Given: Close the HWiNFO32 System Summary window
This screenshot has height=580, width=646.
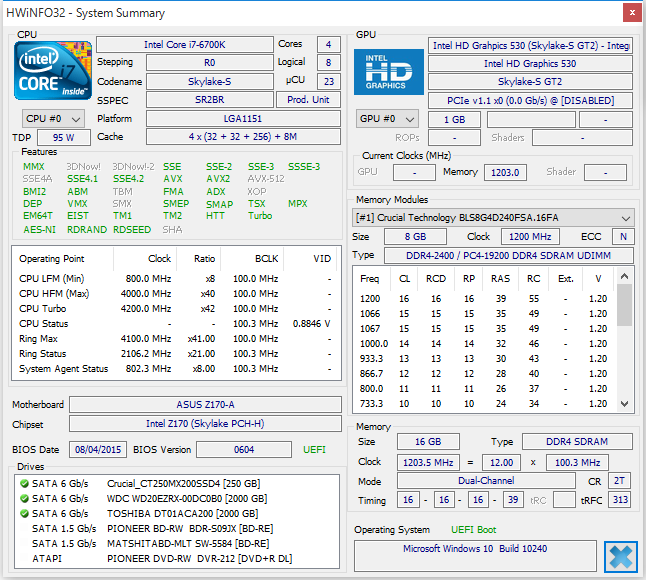Looking at the screenshot, I should [x=632, y=13].
